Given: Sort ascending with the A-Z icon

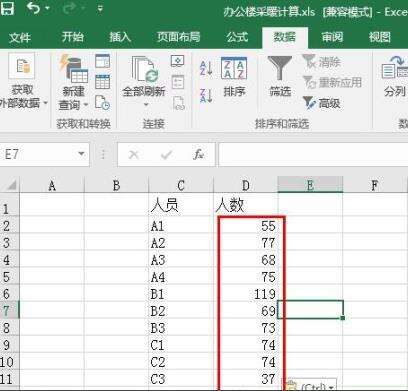Looking at the screenshot, I should tap(206, 68).
